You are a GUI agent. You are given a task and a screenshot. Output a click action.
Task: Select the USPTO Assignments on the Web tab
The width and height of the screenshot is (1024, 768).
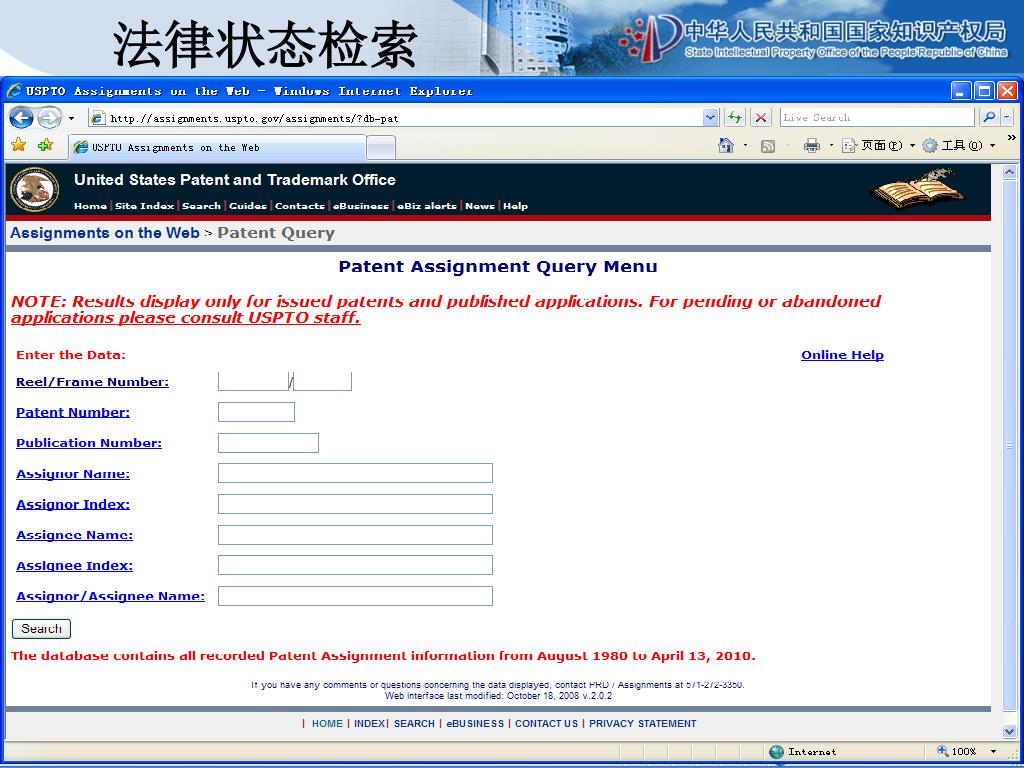click(217, 148)
